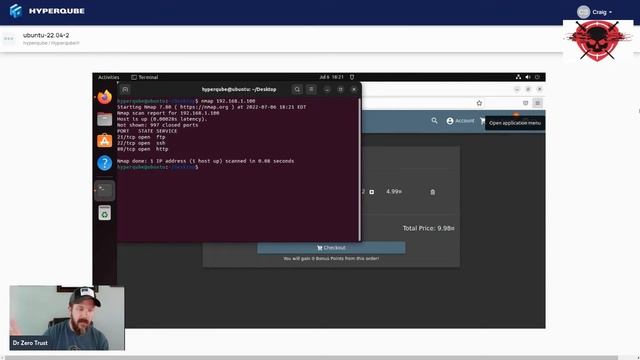This screenshot has height=360, width=640.
Task: Open the terminal hamburger menu
Action: click(311, 89)
